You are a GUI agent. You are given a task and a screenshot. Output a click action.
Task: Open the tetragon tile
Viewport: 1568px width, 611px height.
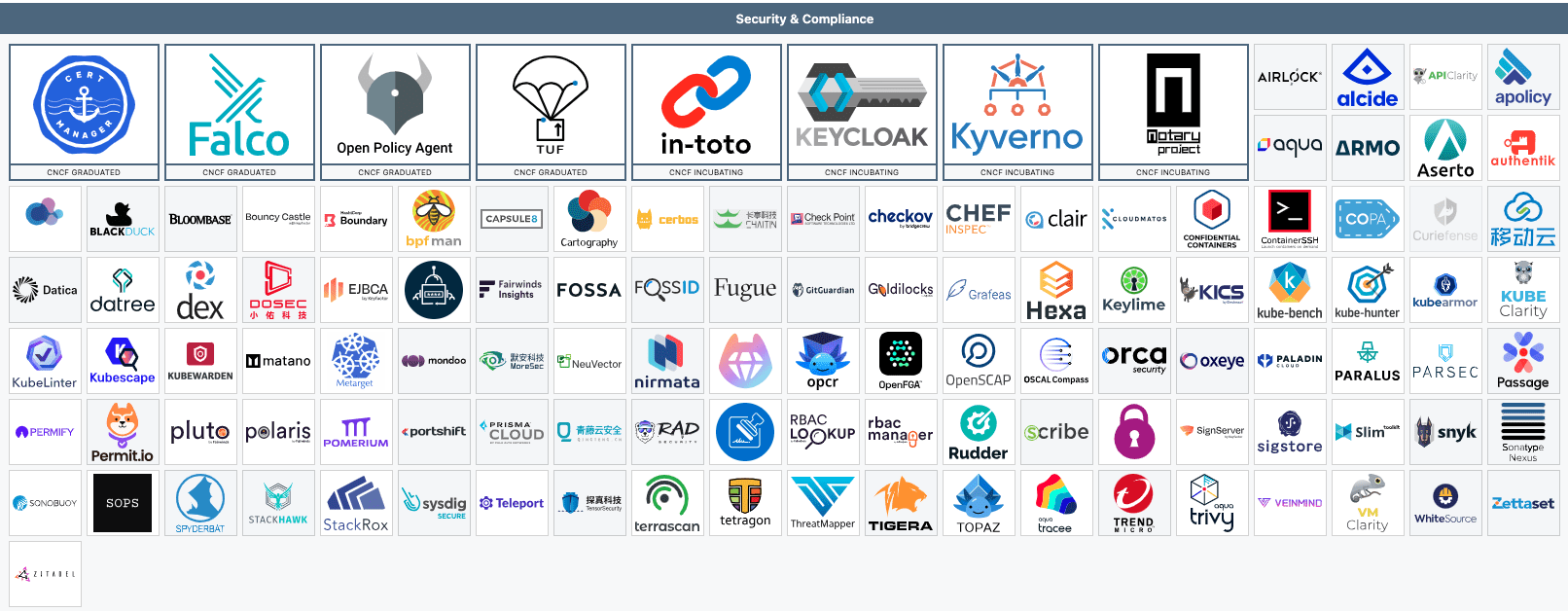pos(745,503)
